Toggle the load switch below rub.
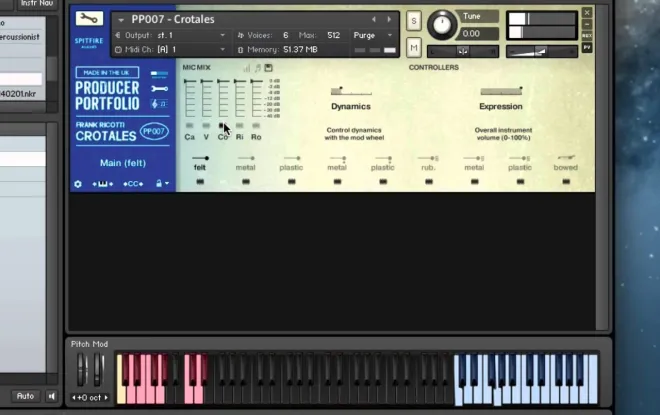Screen dimensions: 660x415 click(428, 181)
